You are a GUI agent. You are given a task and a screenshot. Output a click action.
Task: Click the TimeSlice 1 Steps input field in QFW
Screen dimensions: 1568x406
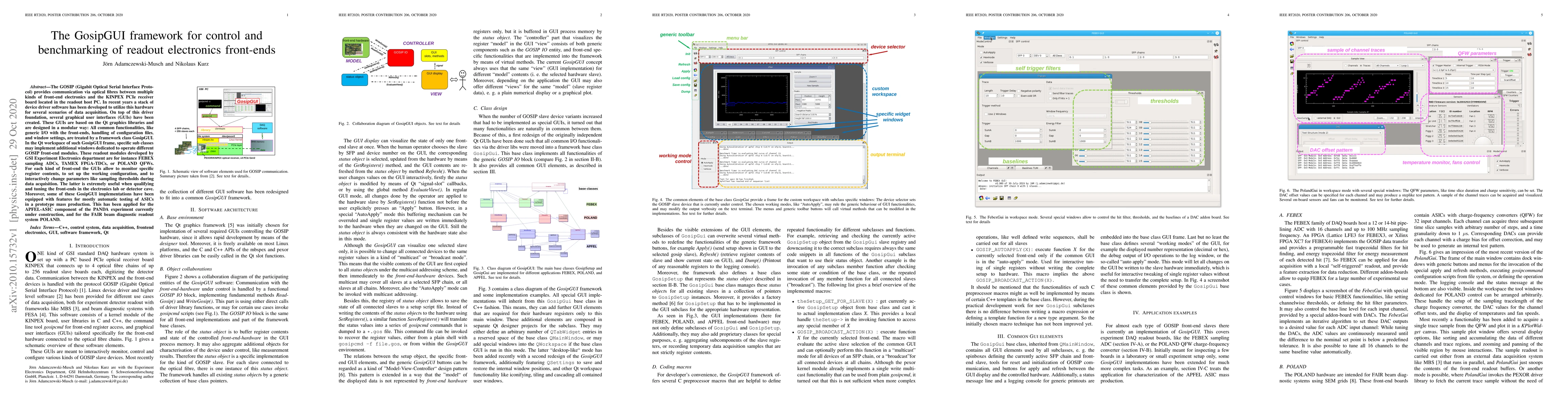[1457, 78]
